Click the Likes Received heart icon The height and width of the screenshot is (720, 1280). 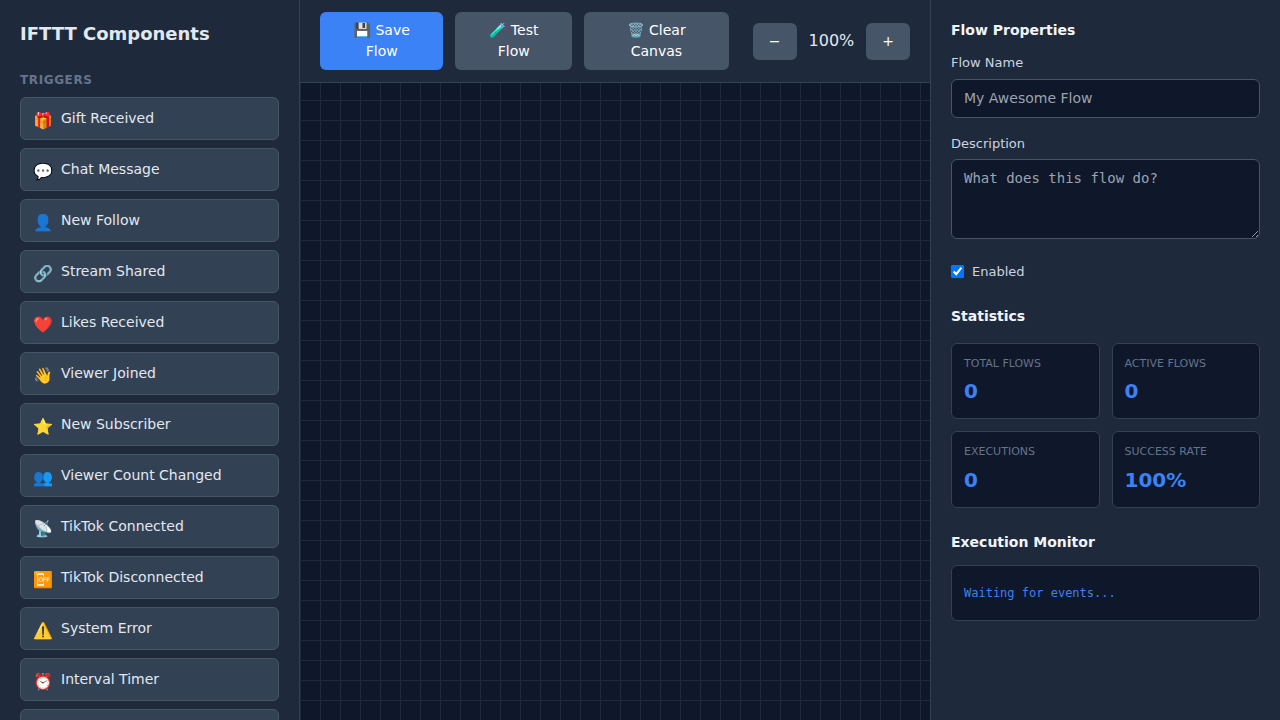click(42, 323)
